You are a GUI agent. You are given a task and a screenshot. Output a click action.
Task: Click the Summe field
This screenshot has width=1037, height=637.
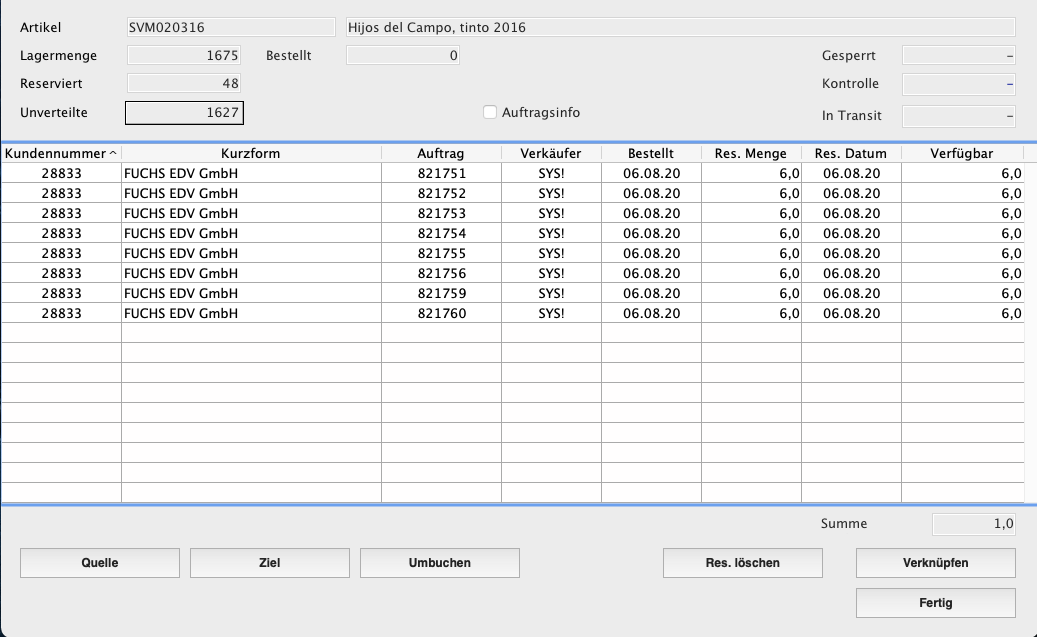click(x=974, y=524)
